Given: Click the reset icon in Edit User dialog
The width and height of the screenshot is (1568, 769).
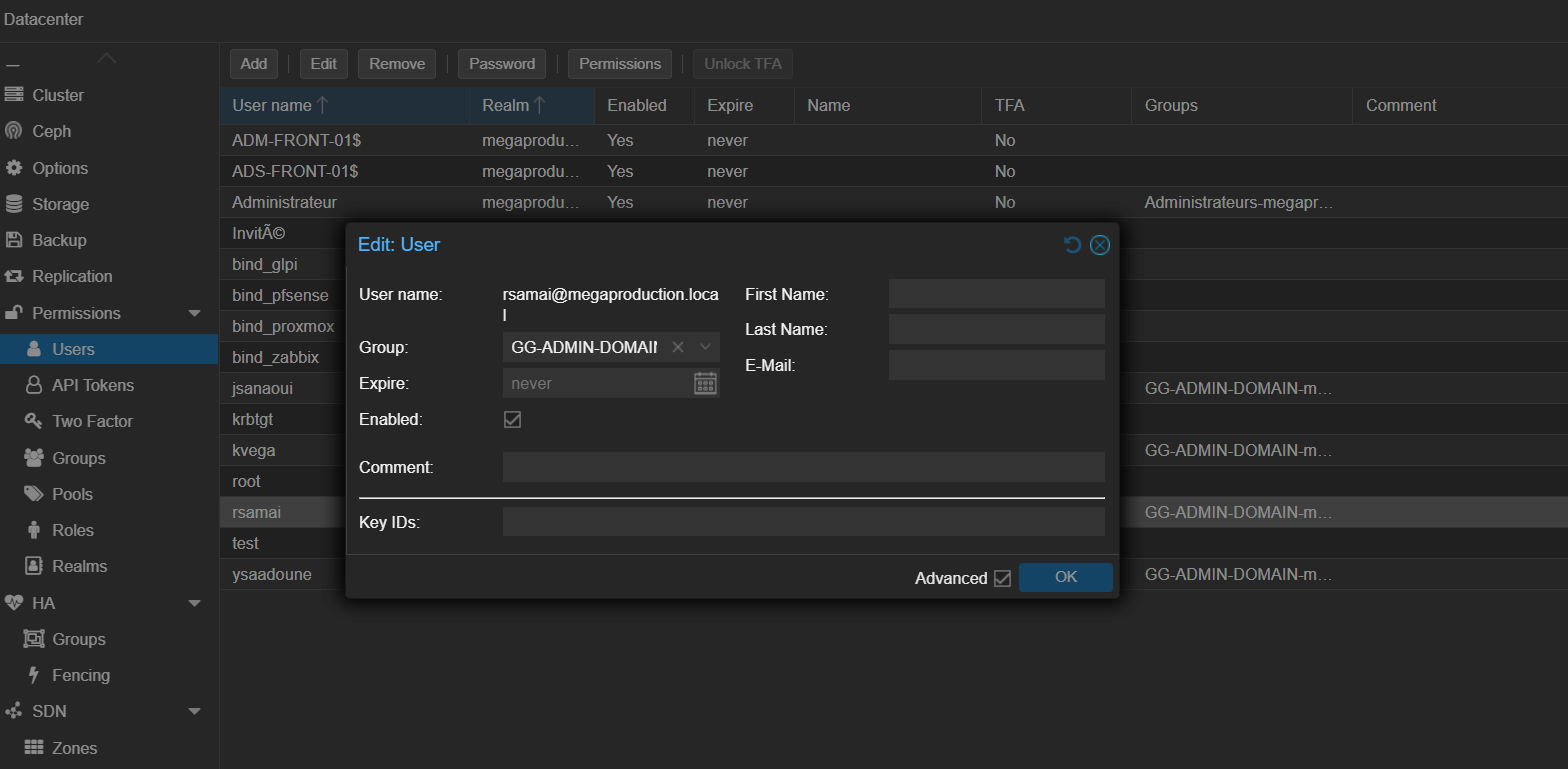Looking at the screenshot, I should (1072, 245).
